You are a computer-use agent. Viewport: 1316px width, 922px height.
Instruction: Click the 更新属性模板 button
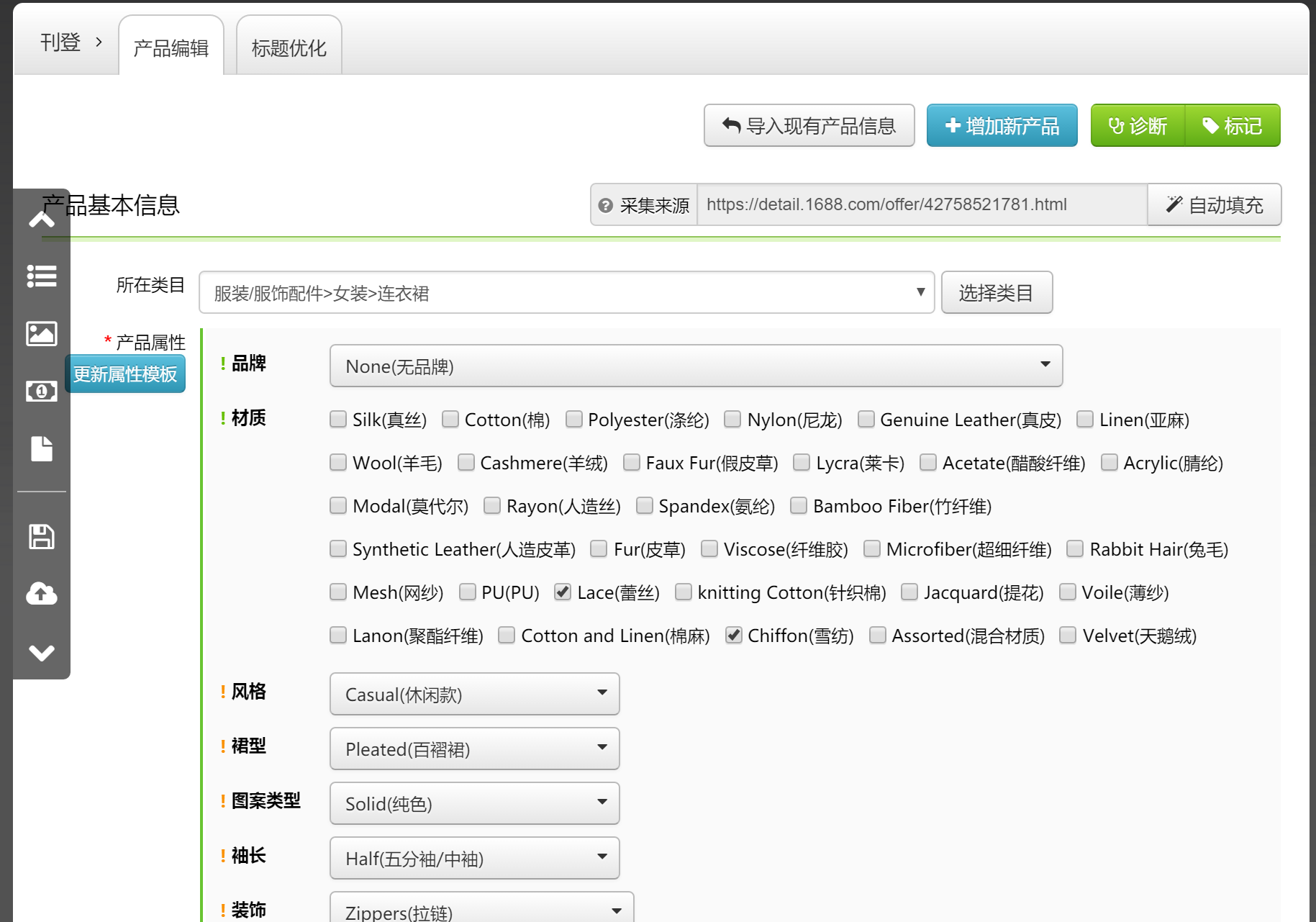point(125,374)
